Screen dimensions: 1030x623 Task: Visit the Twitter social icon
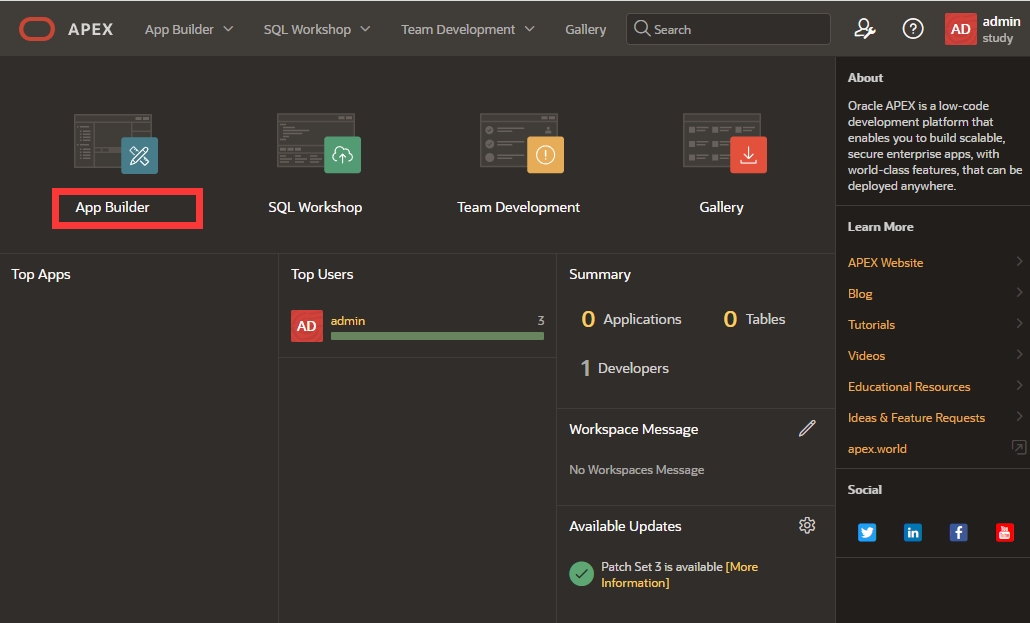click(x=867, y=532)
